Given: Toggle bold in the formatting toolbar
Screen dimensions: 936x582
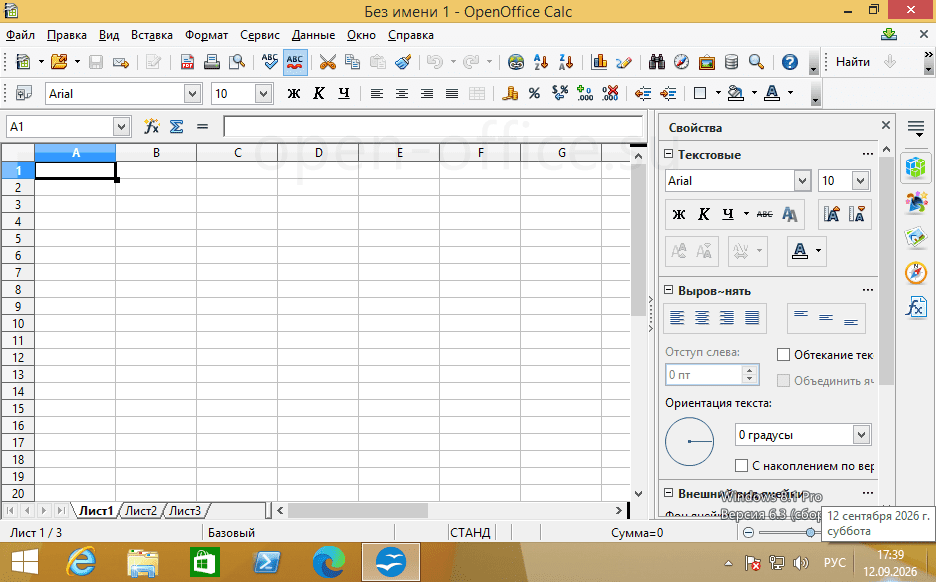Looking at the screenshot, I should pos(294,93).
